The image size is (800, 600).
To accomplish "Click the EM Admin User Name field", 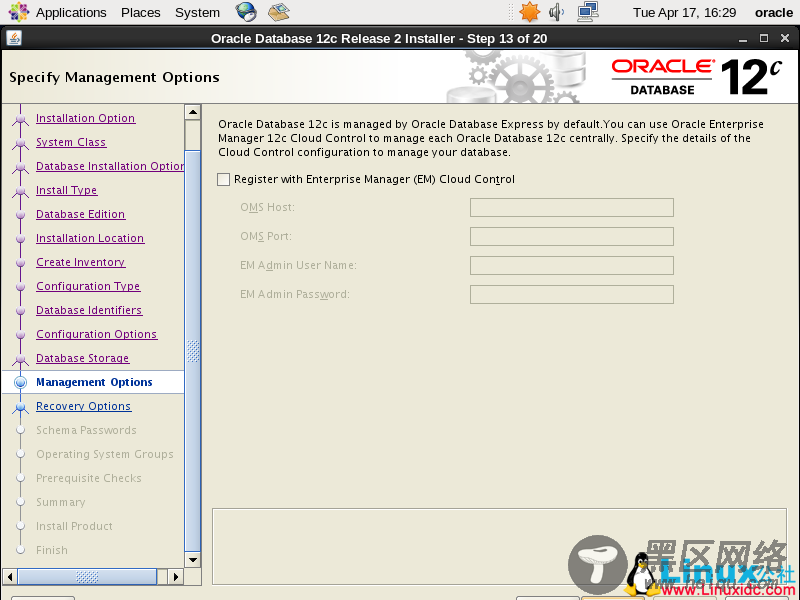I will click(571, 265).
